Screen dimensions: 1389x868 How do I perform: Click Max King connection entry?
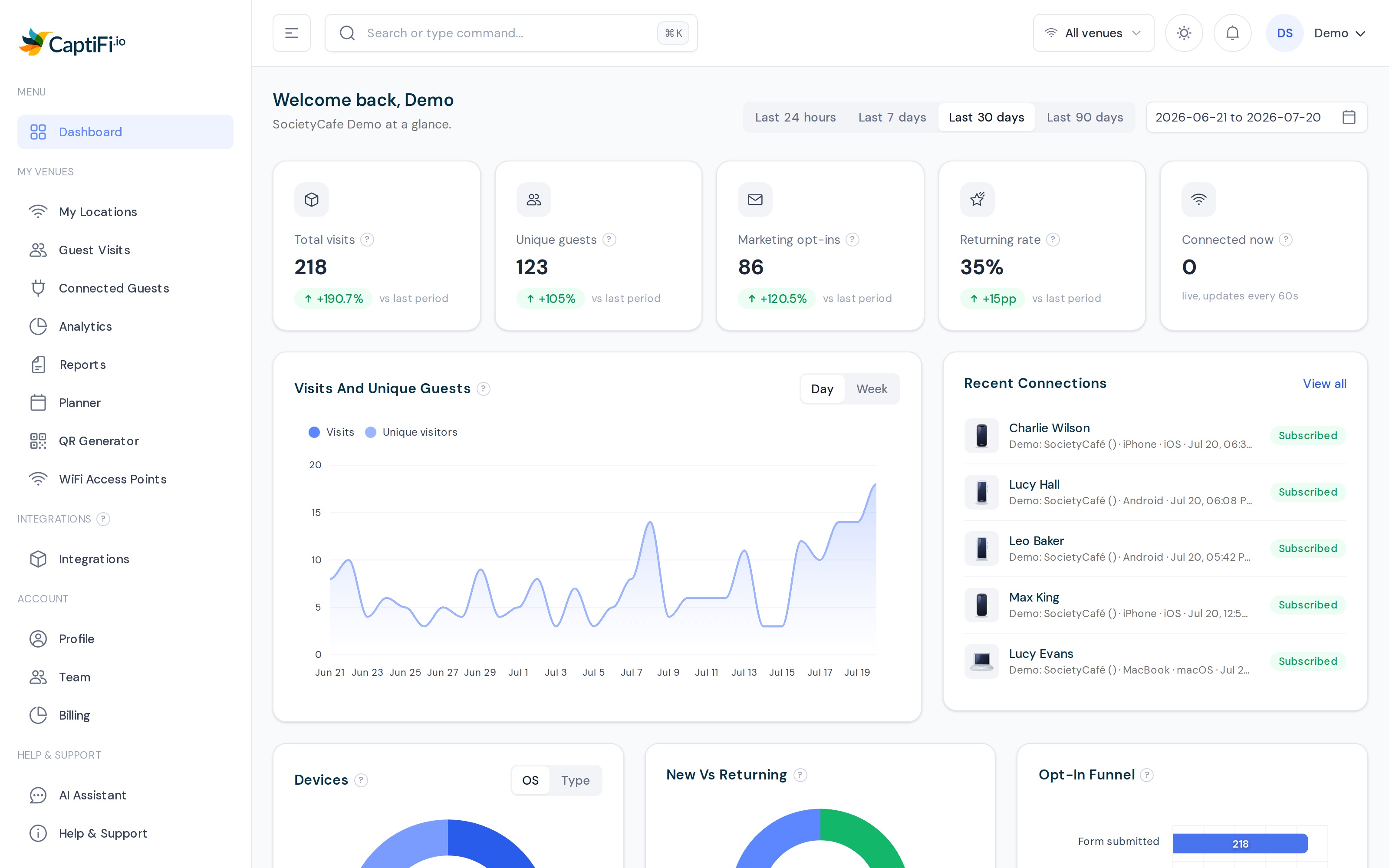(1155, 605)
